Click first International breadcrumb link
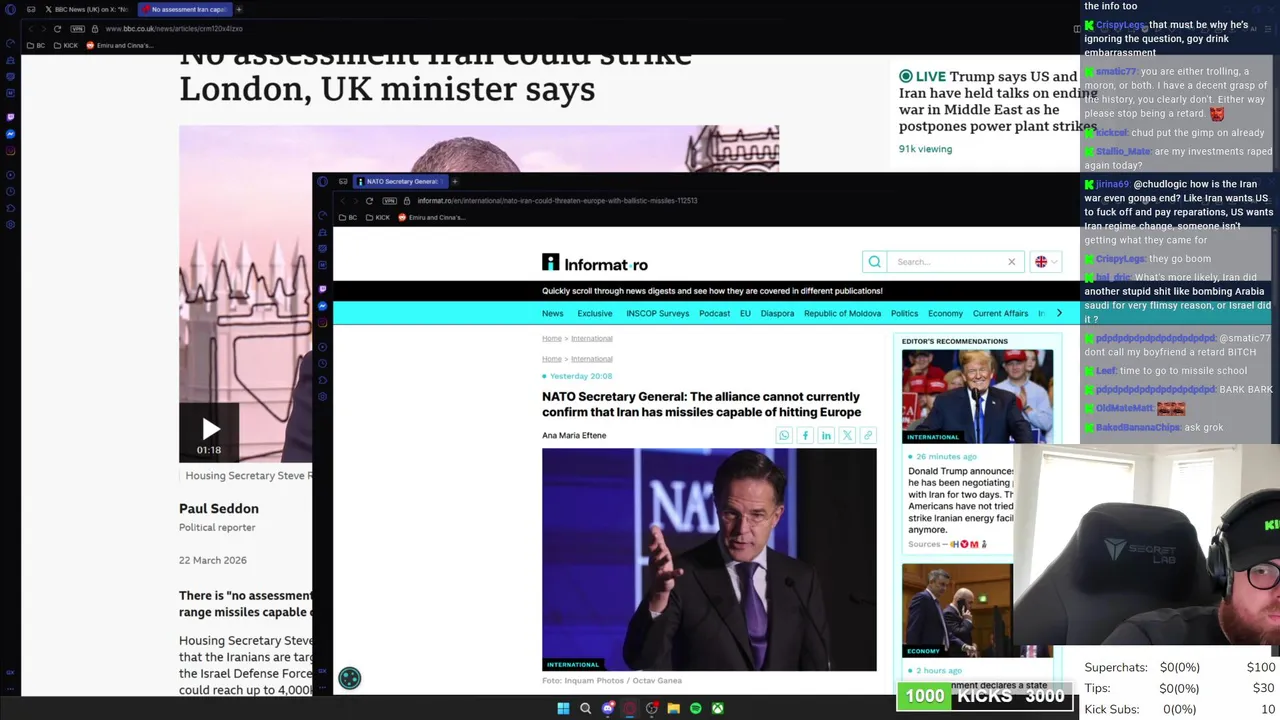This screenshot has width=1280, height=720. pyautogui.click(x=592, y=338)
